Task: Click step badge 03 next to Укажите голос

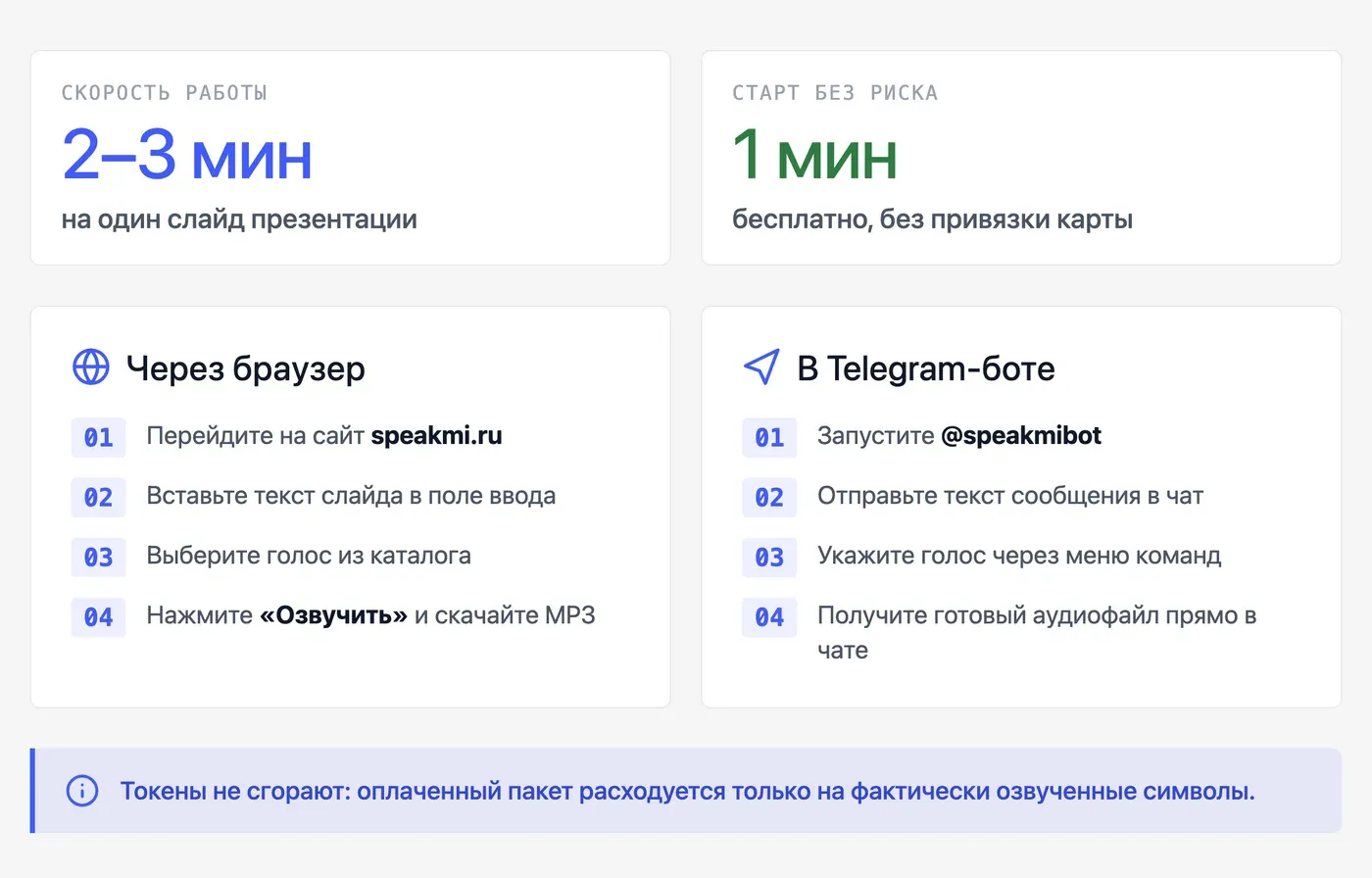Action: (769, 557)
